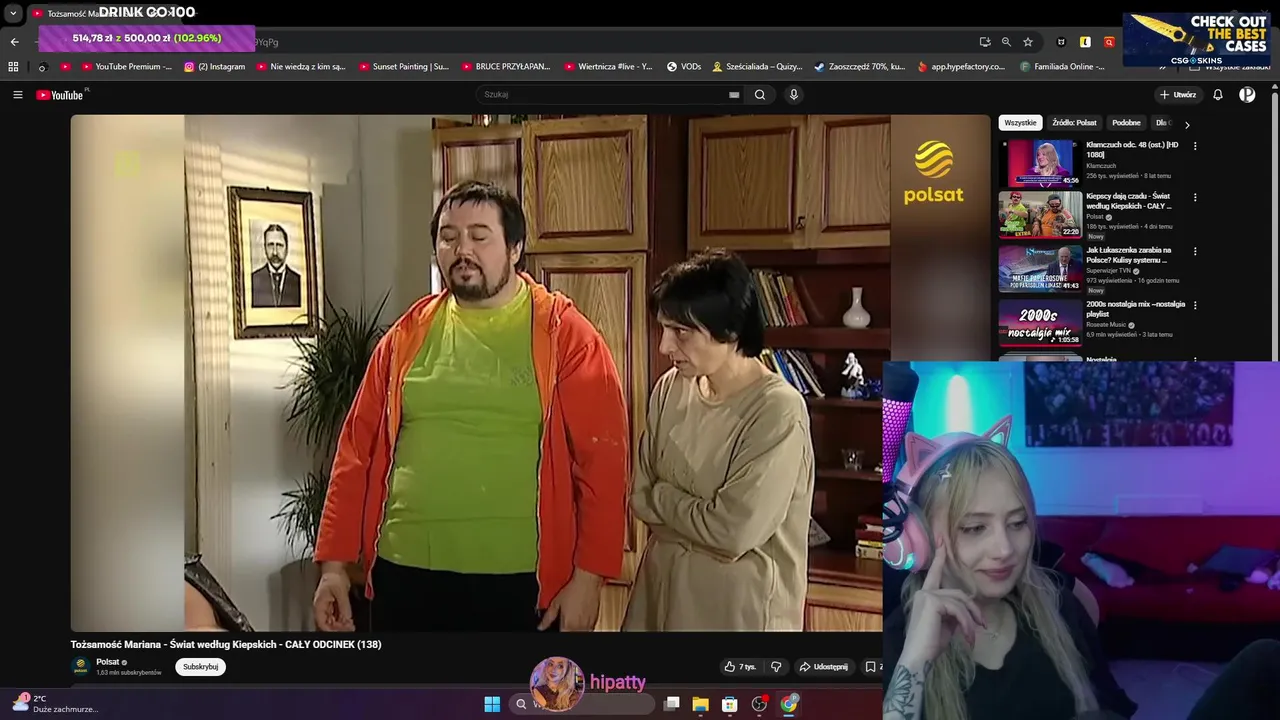This screenshot has height=720, width=1280.
Task: Bookmark this page with the star icon
Action: point(1027,42)
